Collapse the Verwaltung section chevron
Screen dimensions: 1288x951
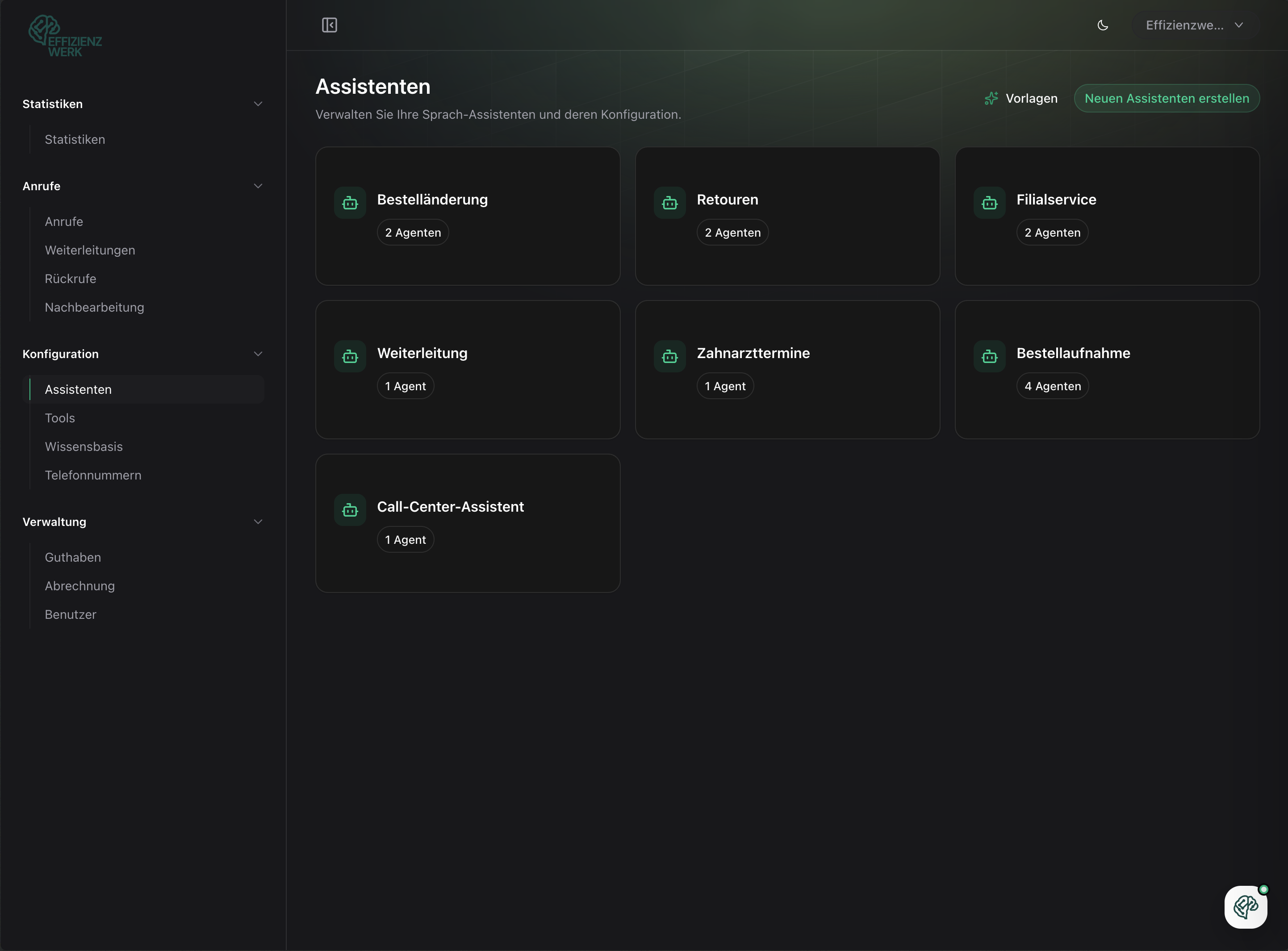(258, 522)
